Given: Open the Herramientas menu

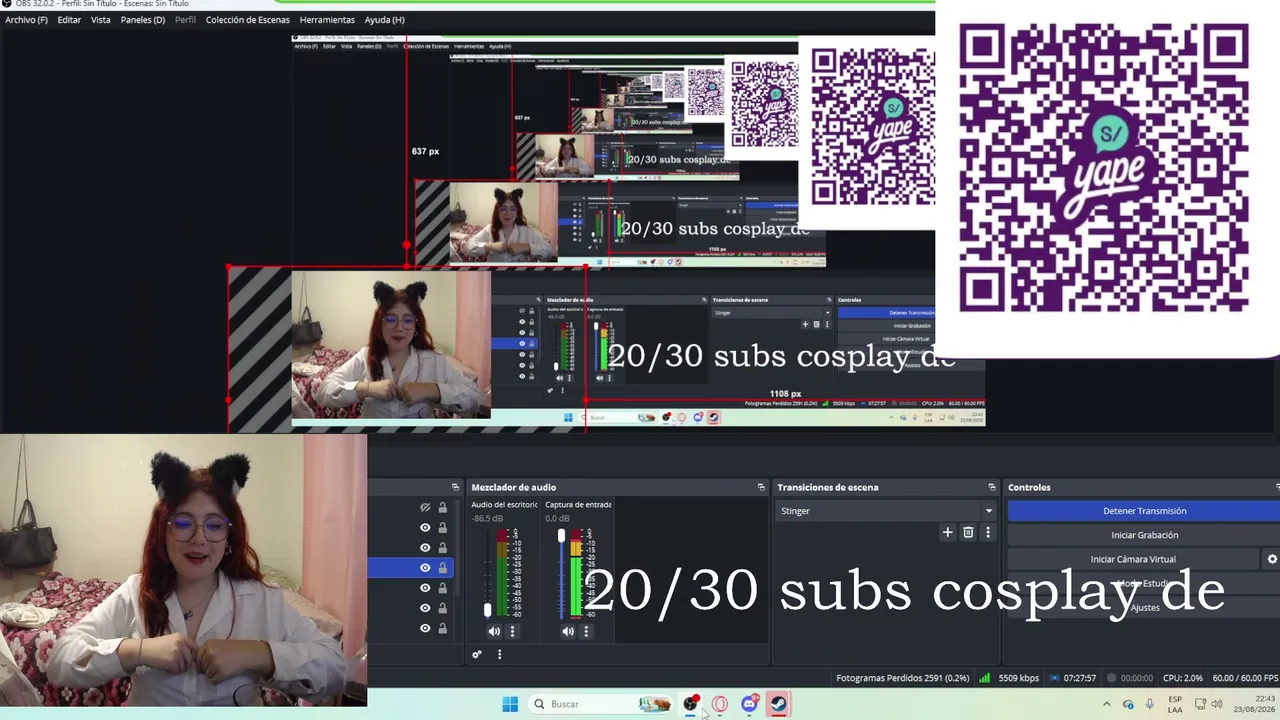Looking at the screenshot, I should point(327,20).
